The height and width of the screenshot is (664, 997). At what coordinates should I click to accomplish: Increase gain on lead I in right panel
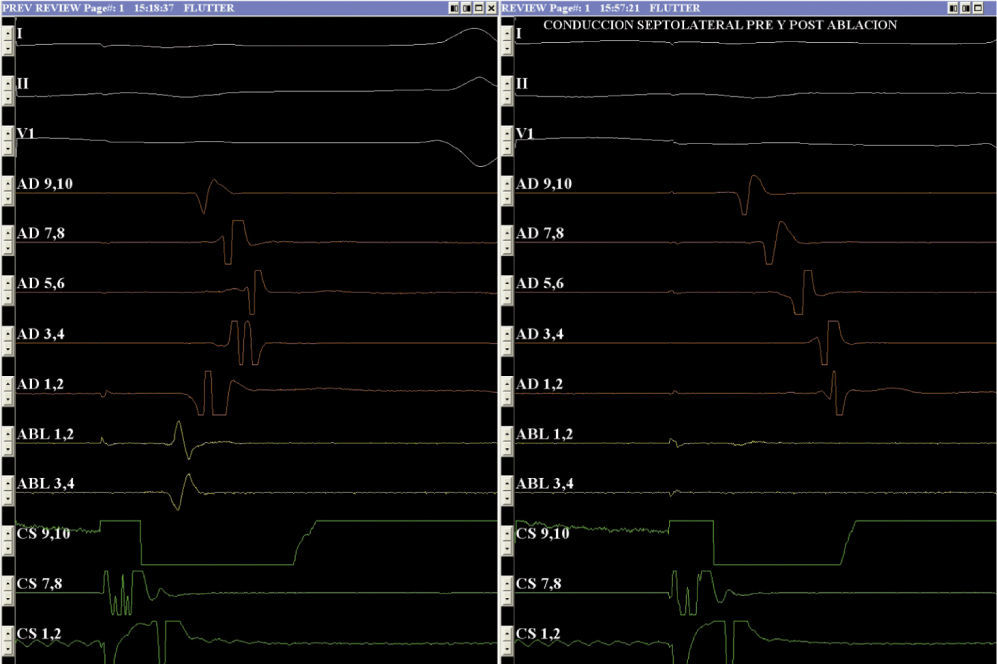506,32
